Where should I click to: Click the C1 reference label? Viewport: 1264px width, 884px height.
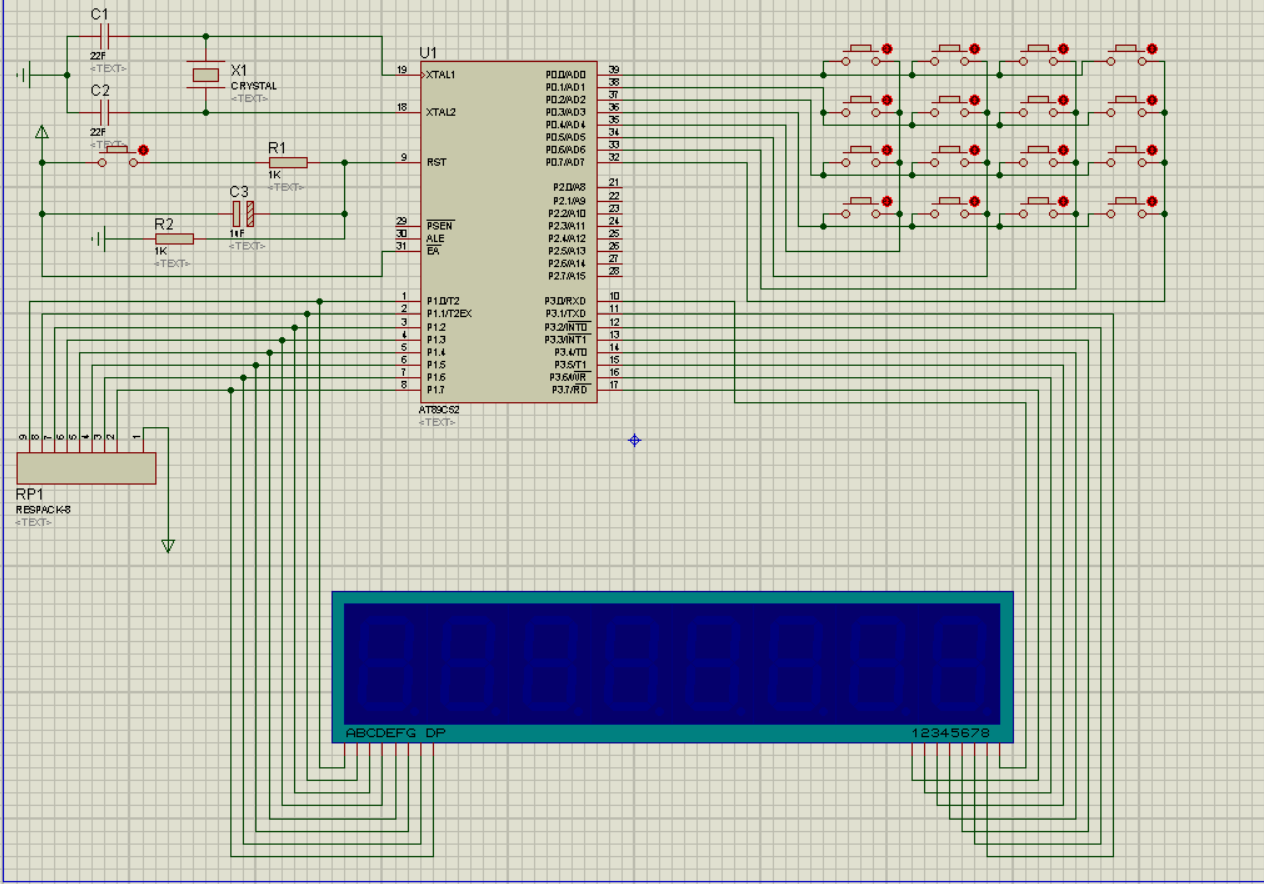click(x=99, y=14)
